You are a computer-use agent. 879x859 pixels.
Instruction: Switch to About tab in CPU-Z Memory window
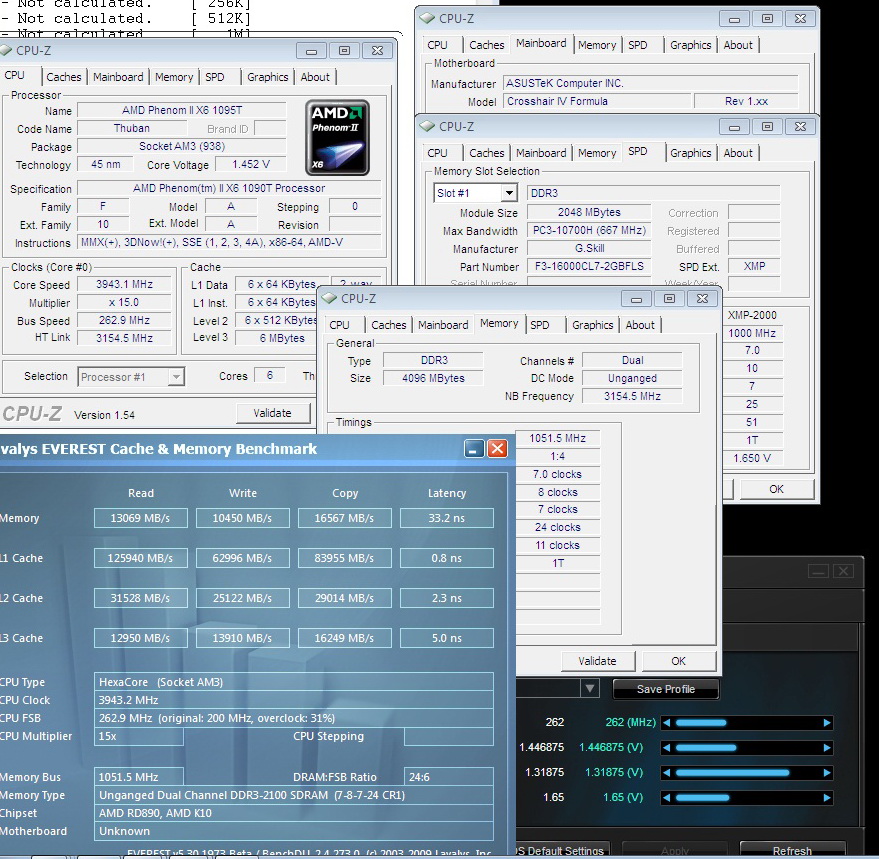pyautogui.click(x=640, y=325)
